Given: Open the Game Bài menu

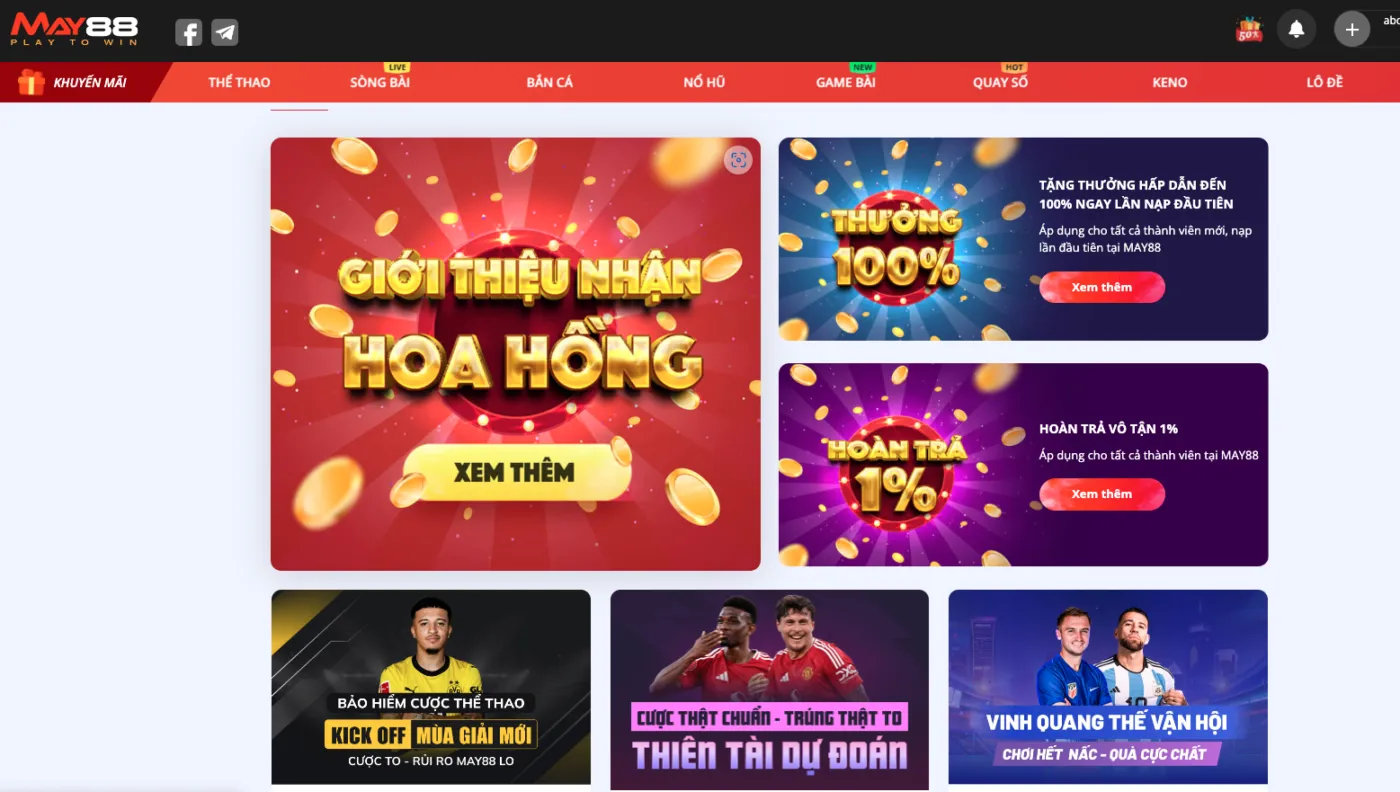Looking at the screenshot, I should (846, 82).
